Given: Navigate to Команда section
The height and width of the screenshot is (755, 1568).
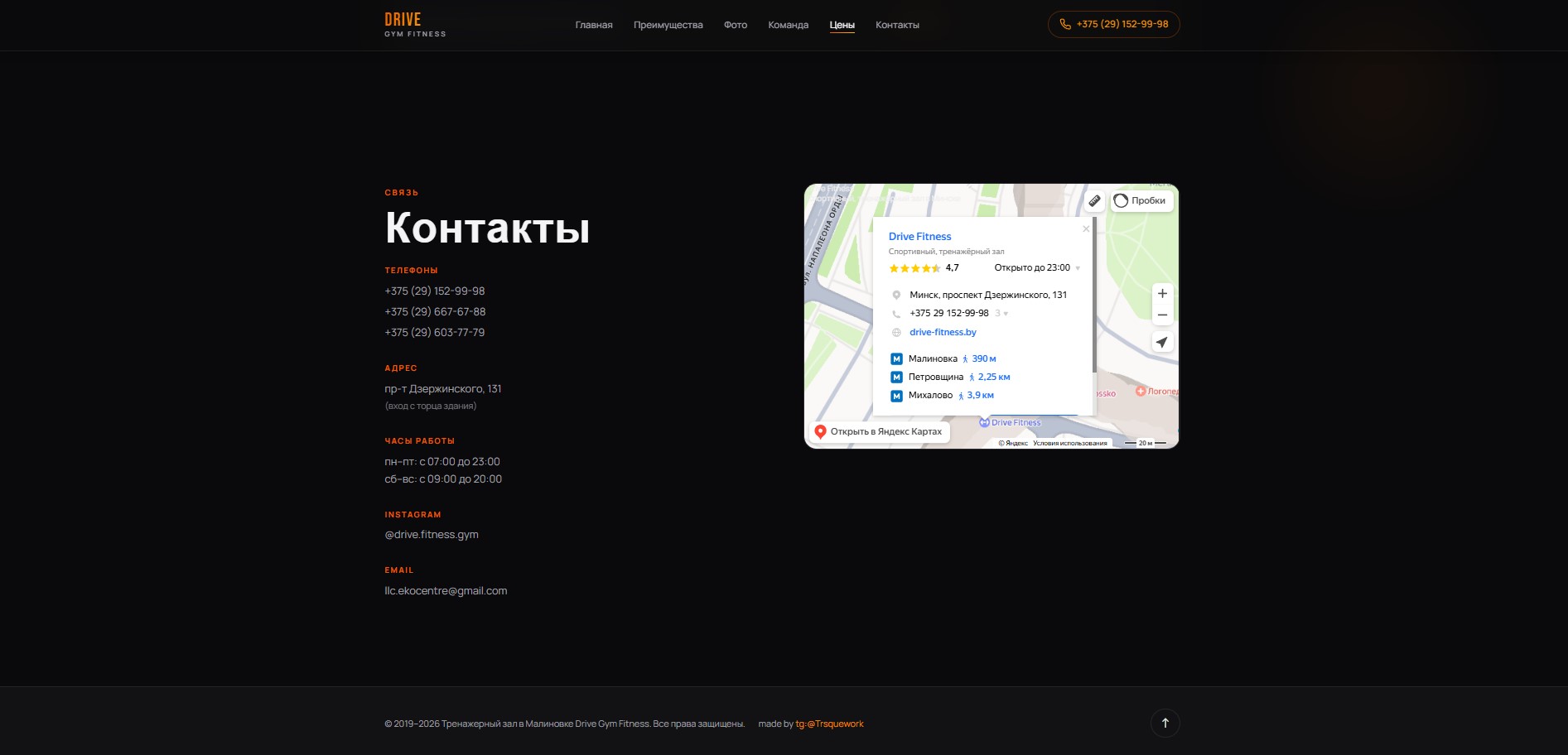Looking at the screenshot, I should [788, 25].
